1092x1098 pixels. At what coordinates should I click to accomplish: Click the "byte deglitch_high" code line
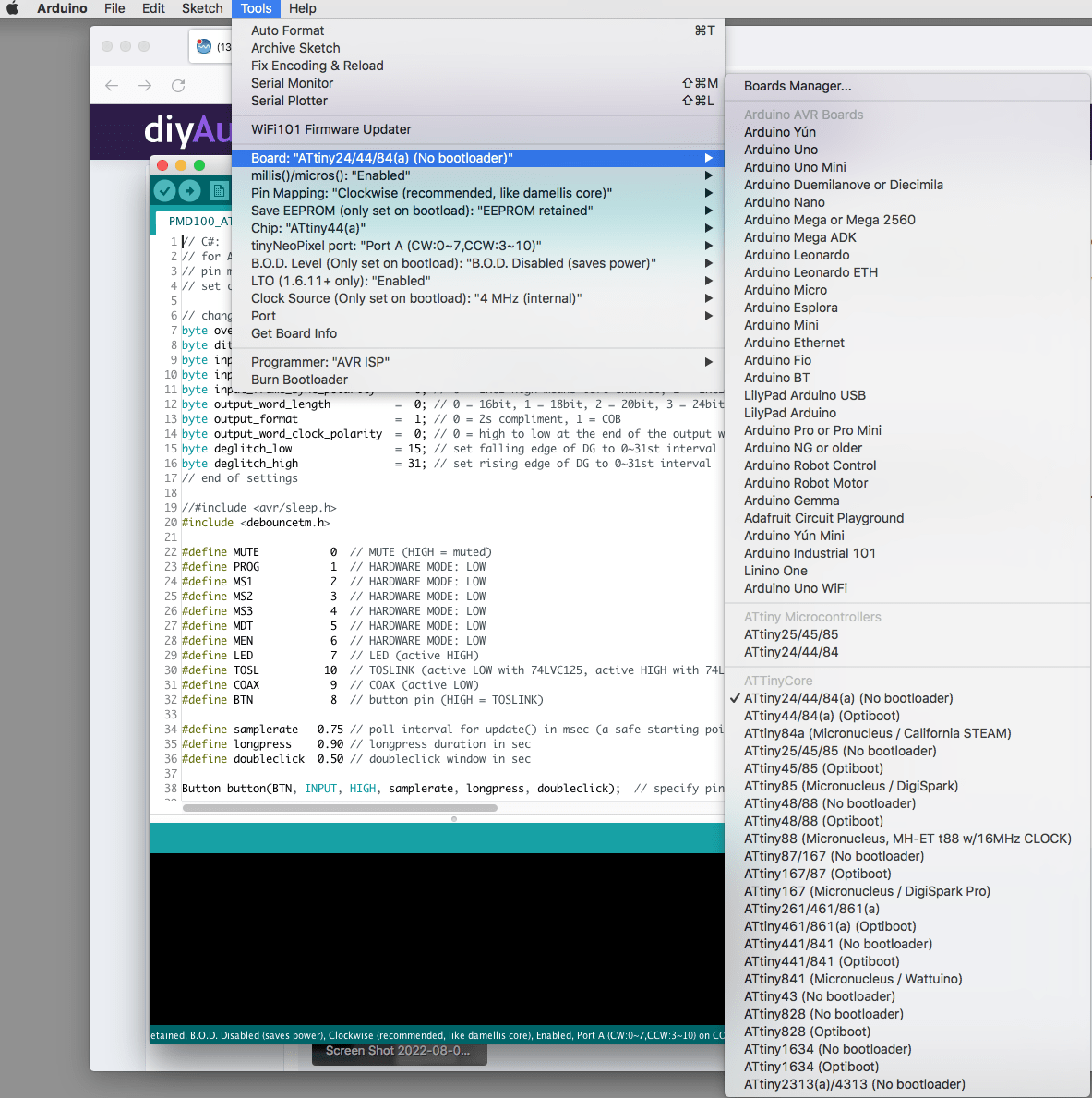(x=446, y=464)
